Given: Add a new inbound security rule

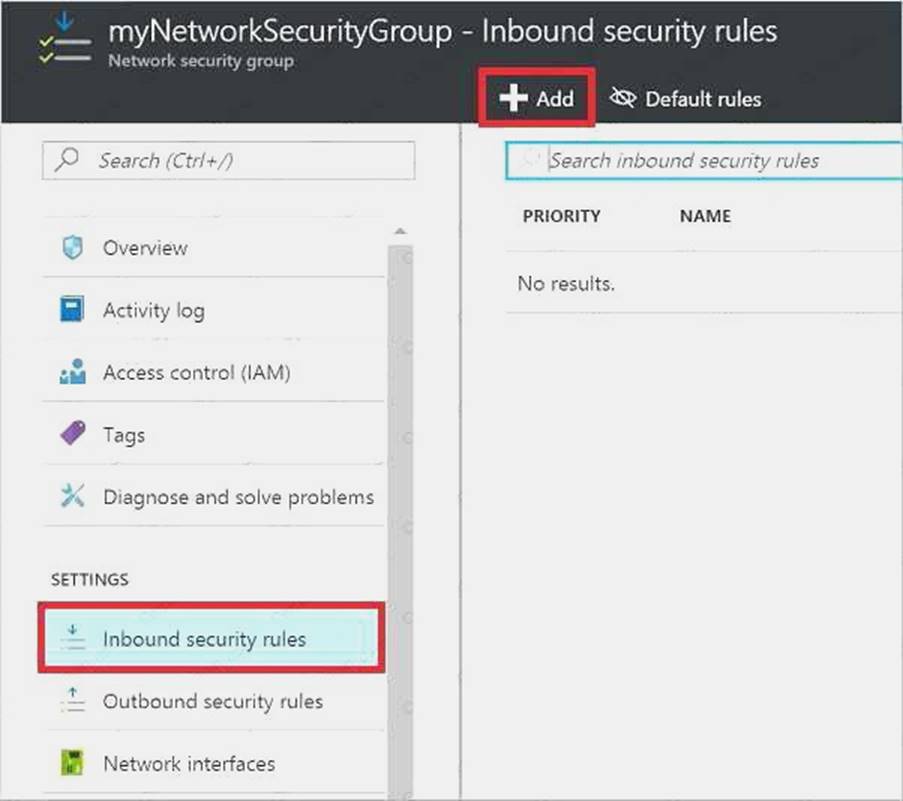Looking at the screenshot, I should click(x=537, y=98).
